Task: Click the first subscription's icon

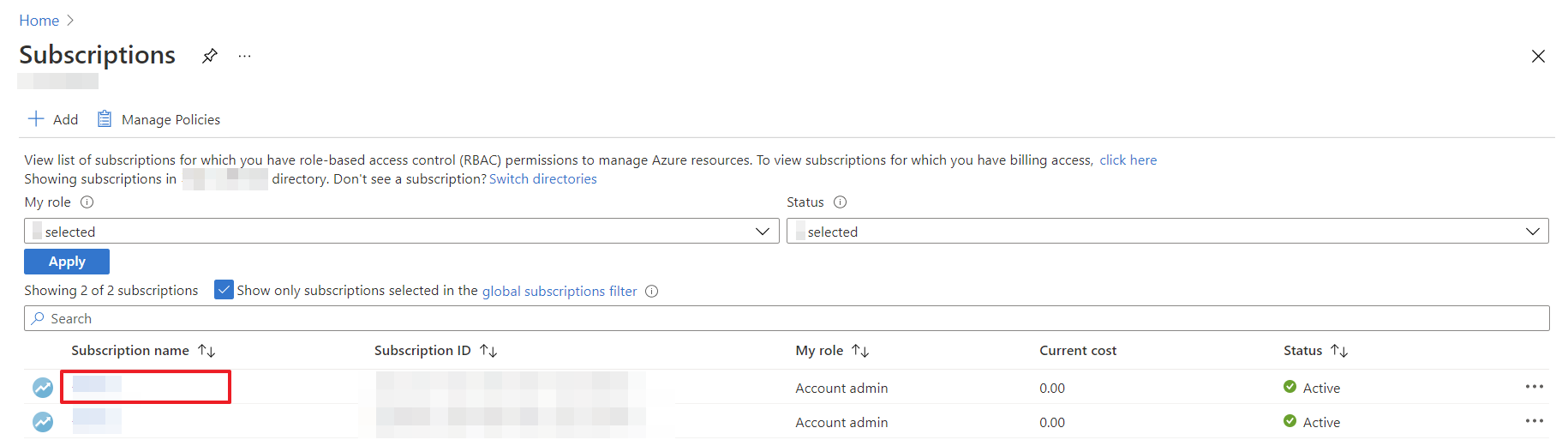Action: click(x=43, y=388)
